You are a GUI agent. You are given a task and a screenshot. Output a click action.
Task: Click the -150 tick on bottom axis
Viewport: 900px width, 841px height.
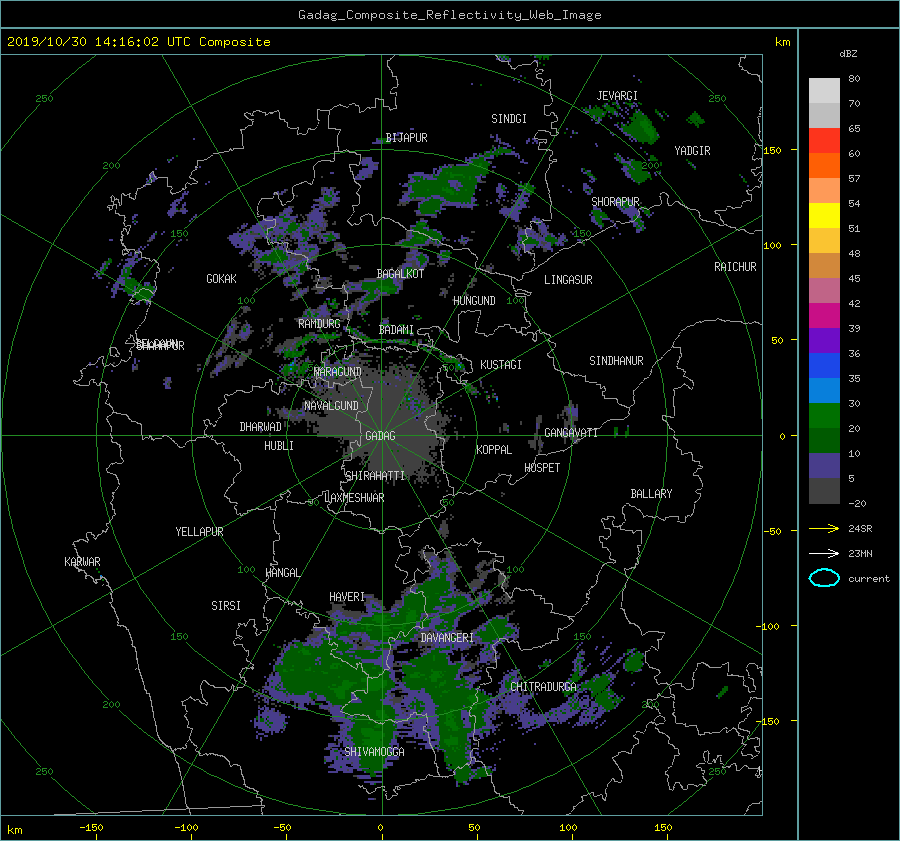coord(91,828)
